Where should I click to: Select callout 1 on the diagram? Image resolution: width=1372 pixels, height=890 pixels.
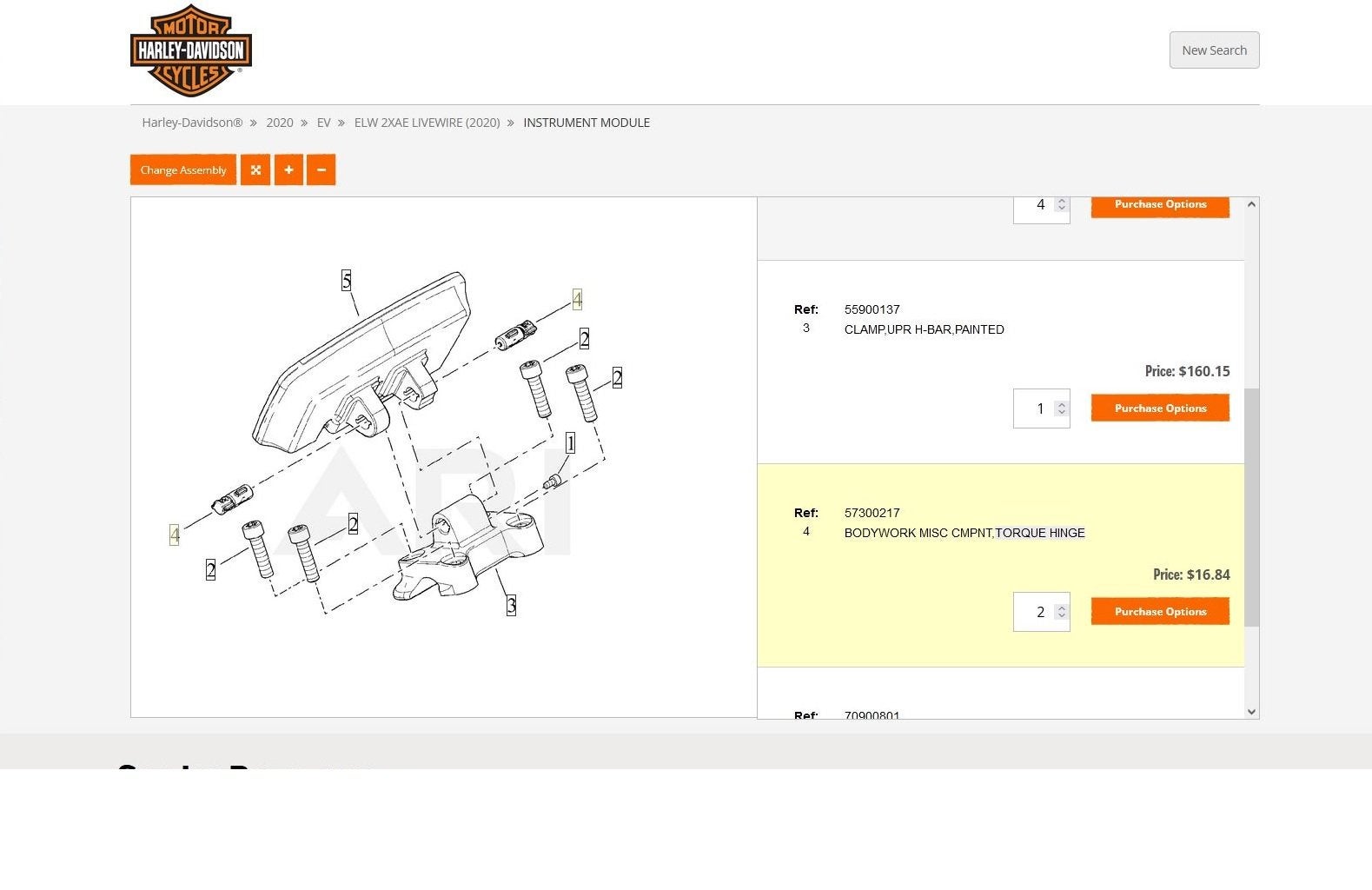coord(570,443)
